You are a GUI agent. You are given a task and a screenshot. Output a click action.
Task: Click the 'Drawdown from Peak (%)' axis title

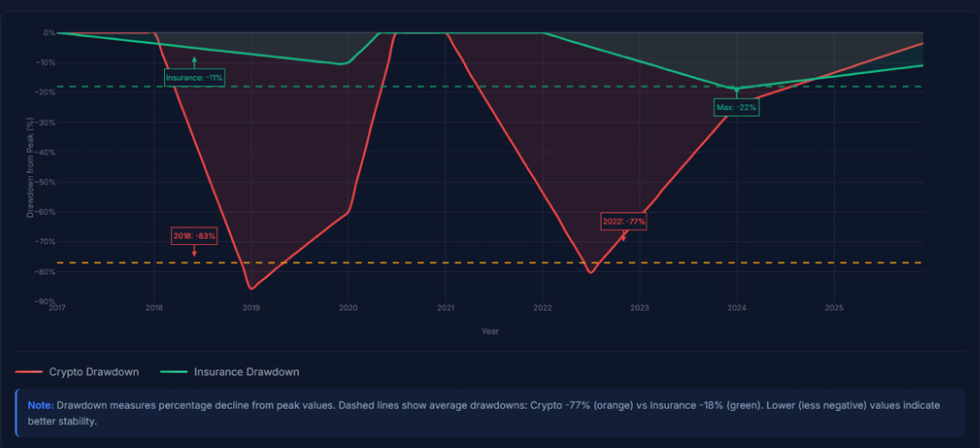[30, 167]
